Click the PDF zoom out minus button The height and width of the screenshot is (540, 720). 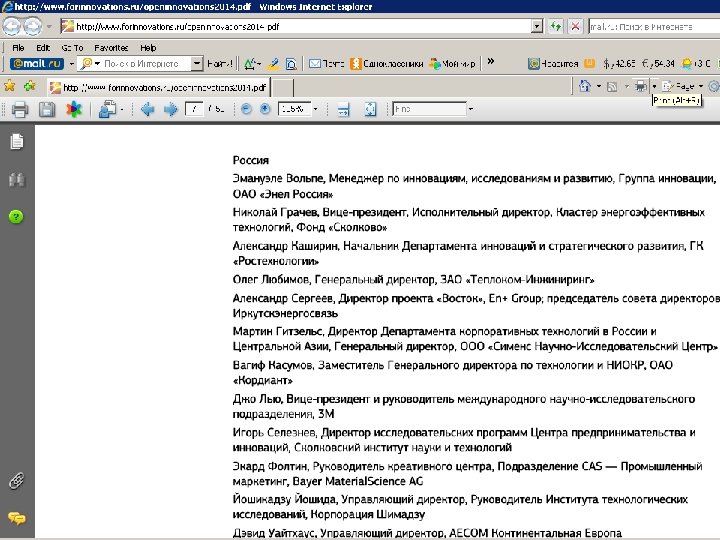247,109
